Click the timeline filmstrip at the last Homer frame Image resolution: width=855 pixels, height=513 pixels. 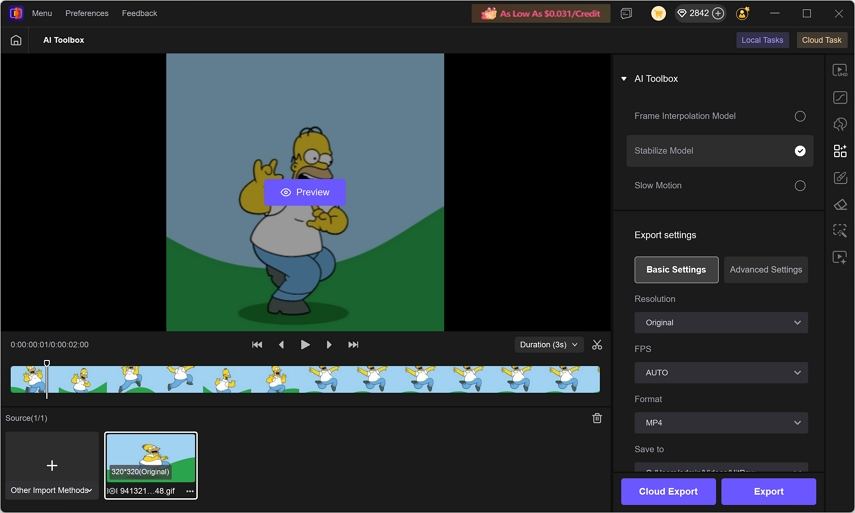[567, 379]
